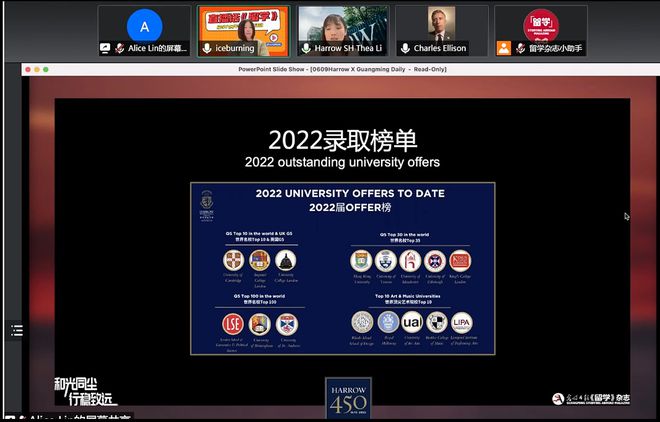The width and height of the screenshot is (660, 422).
Task: Click the screen-share icon on Alice Lin's tile
Action: click(x=105, y=48)
